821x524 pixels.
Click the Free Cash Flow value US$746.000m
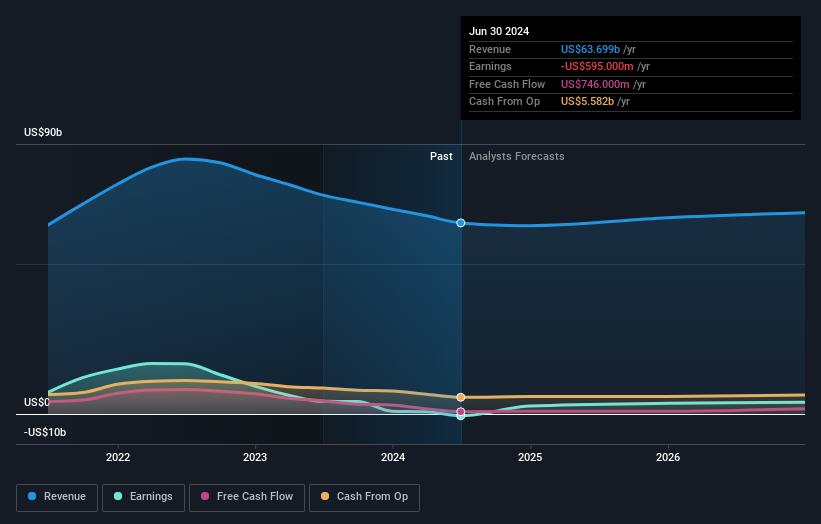point(595,84)
